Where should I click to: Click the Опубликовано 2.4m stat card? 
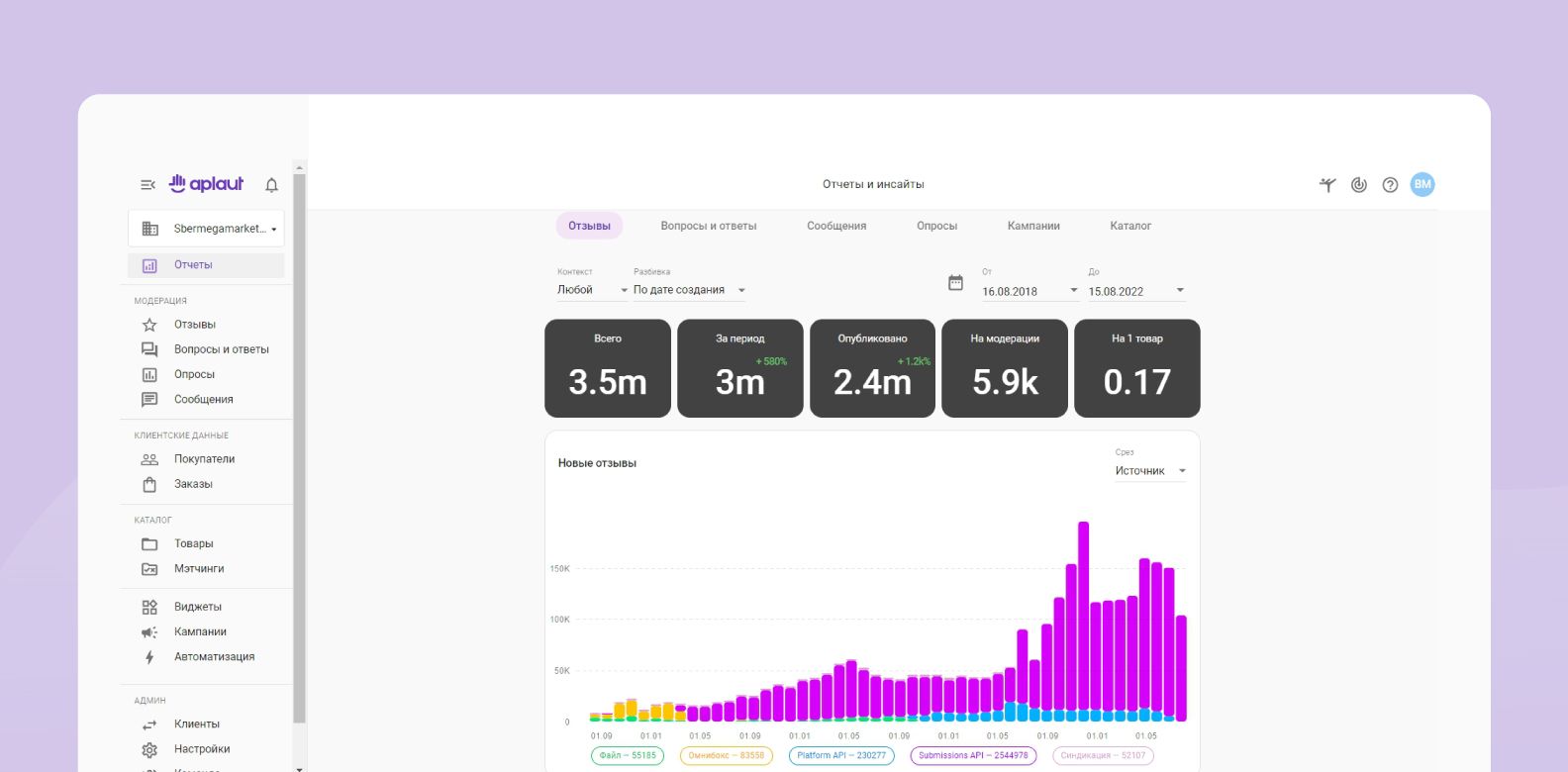872,368
